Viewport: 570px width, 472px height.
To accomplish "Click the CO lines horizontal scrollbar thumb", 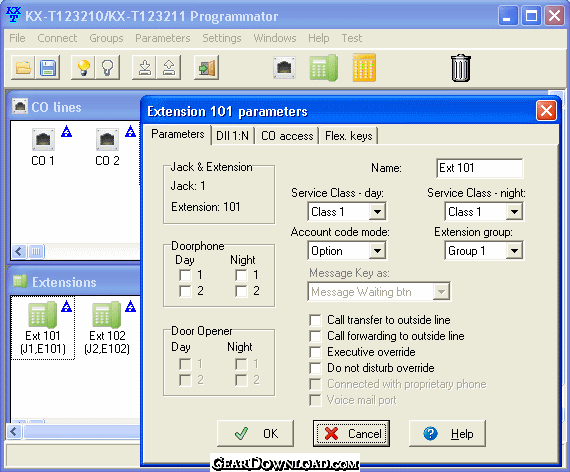I will coord(36,251).
